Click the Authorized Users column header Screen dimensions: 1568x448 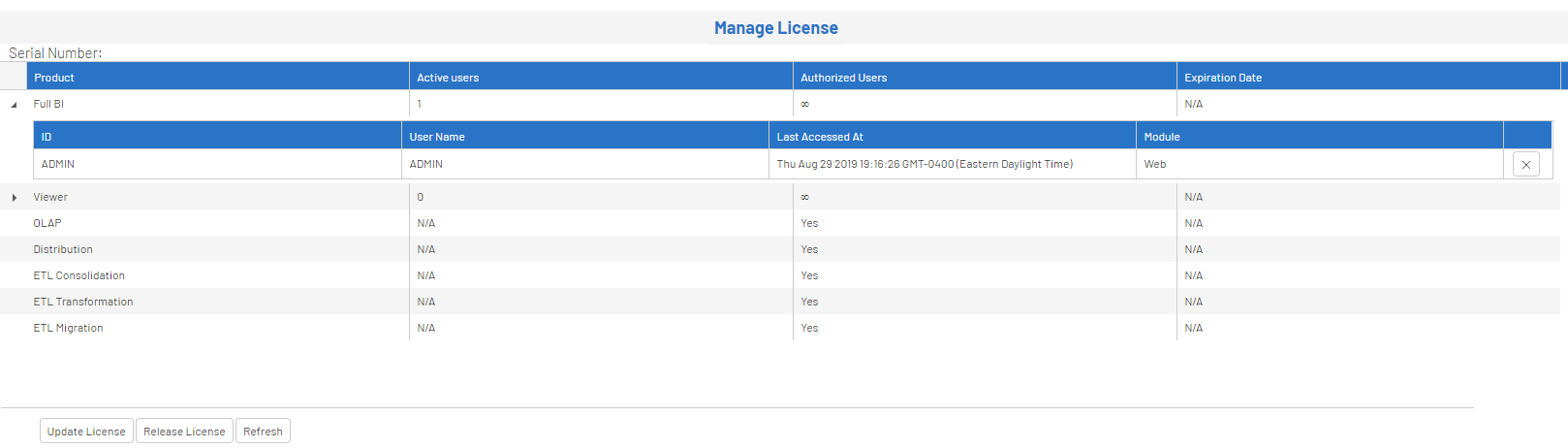843,78
